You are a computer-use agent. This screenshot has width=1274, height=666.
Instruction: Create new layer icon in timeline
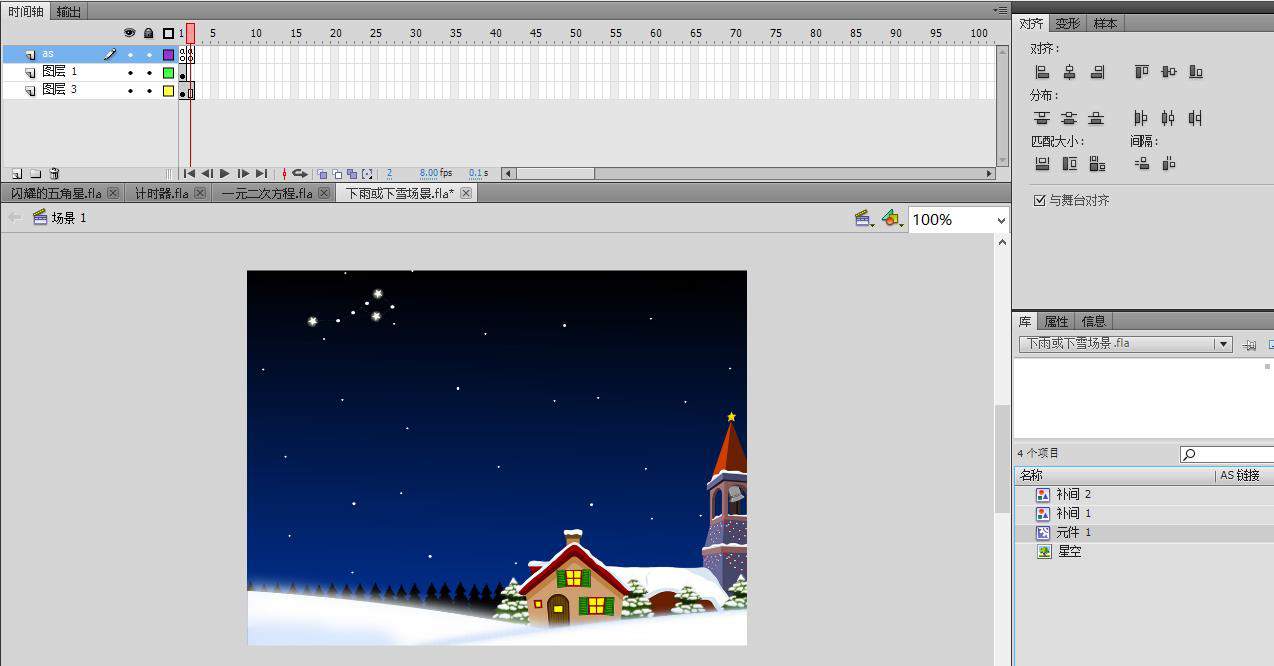[16, 174]
